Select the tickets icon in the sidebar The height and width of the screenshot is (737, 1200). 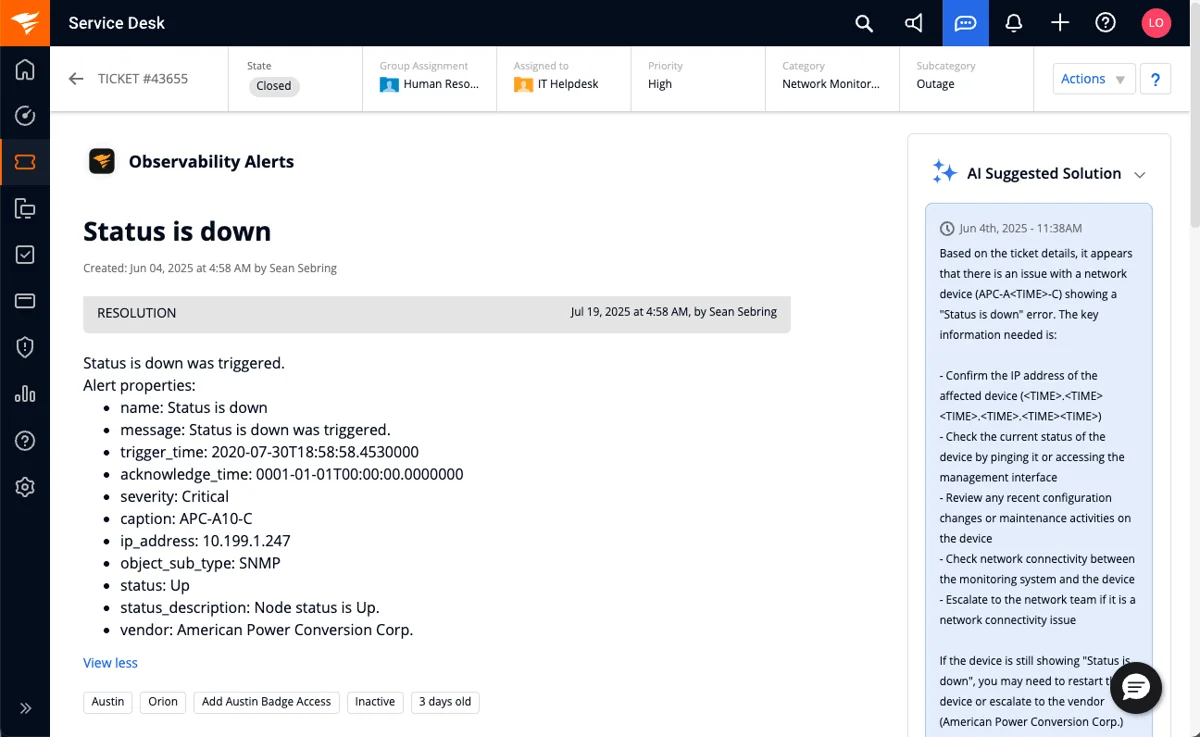coord(25,162)
